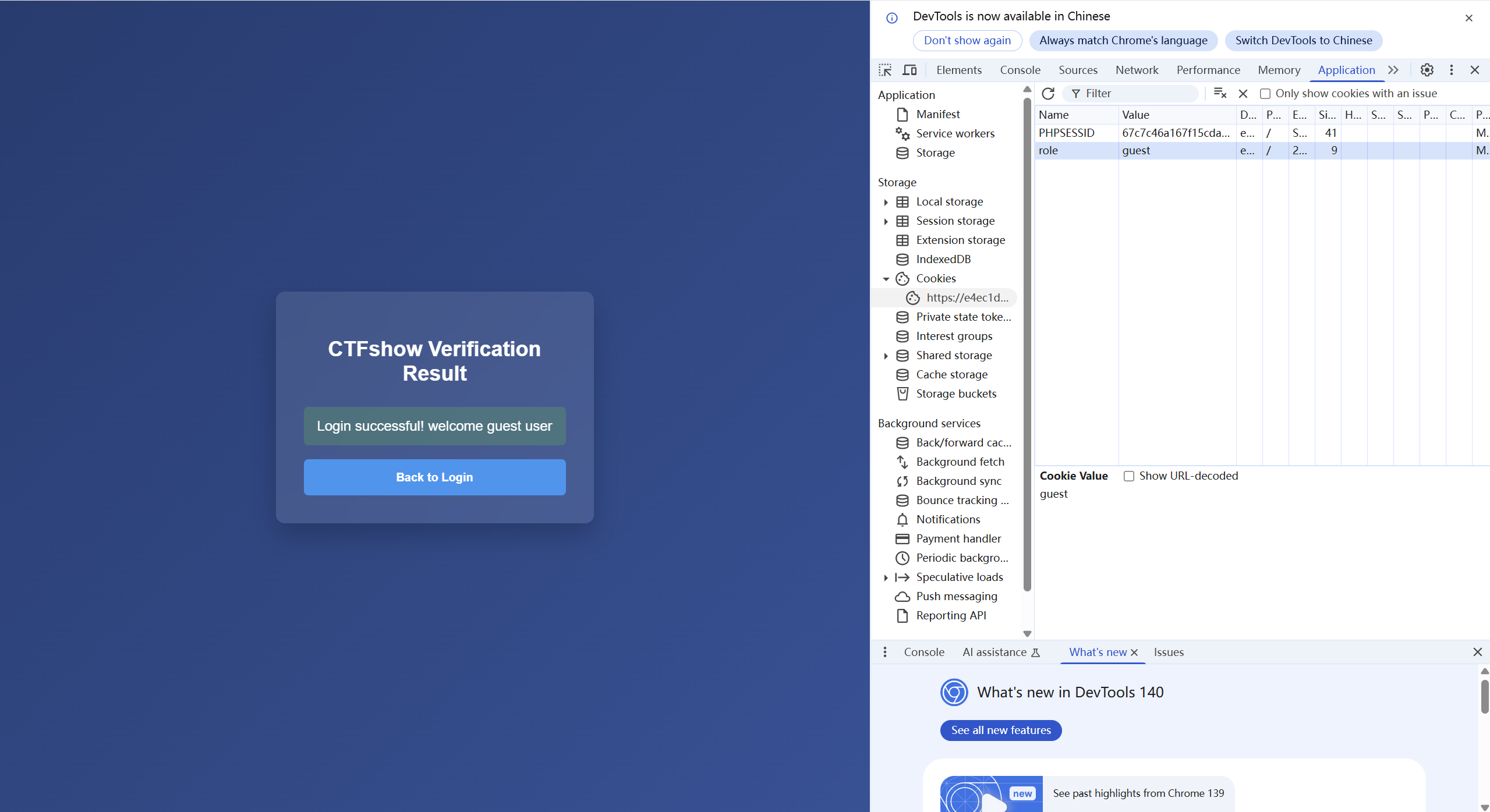Toggle the device toolbar icon
Viewport: 1490px width, 812px height.
(909, 70)
